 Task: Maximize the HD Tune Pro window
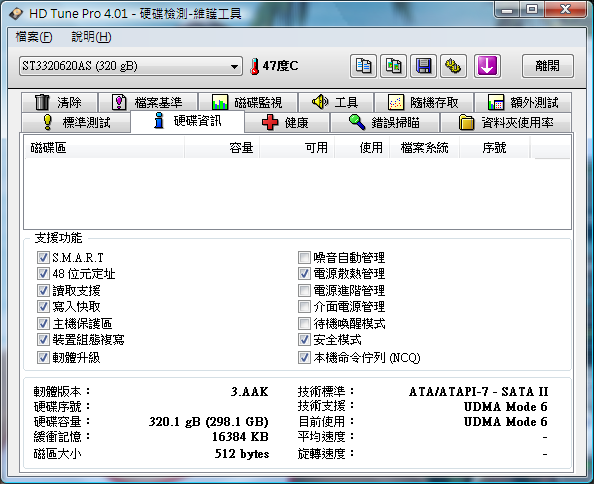click(532, 9)
